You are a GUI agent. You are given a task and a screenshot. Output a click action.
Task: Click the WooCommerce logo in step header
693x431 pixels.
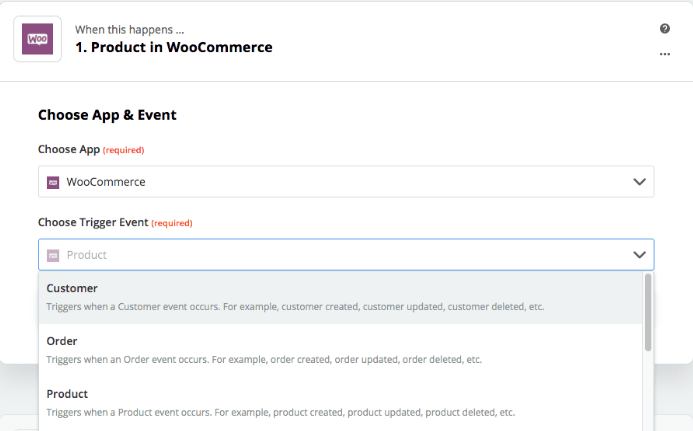tap(38, 39)
